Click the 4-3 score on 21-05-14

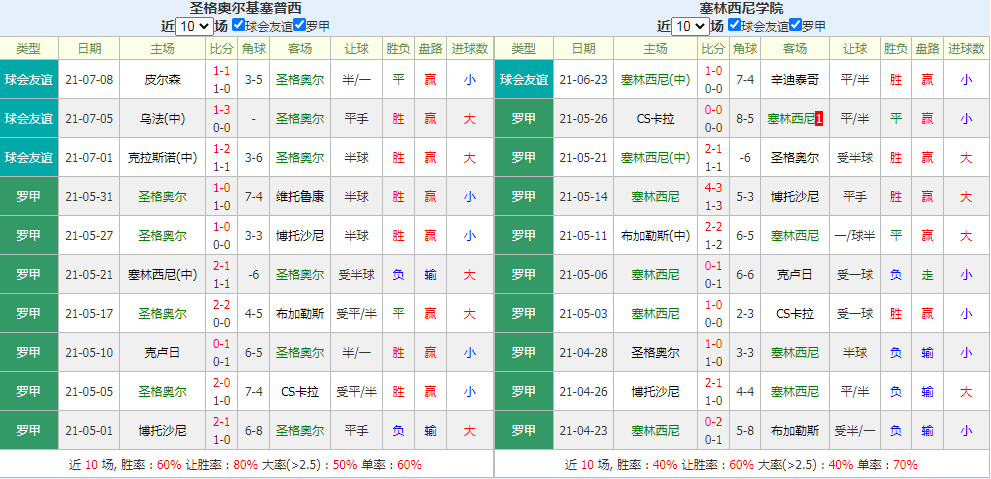click(712, 188)
